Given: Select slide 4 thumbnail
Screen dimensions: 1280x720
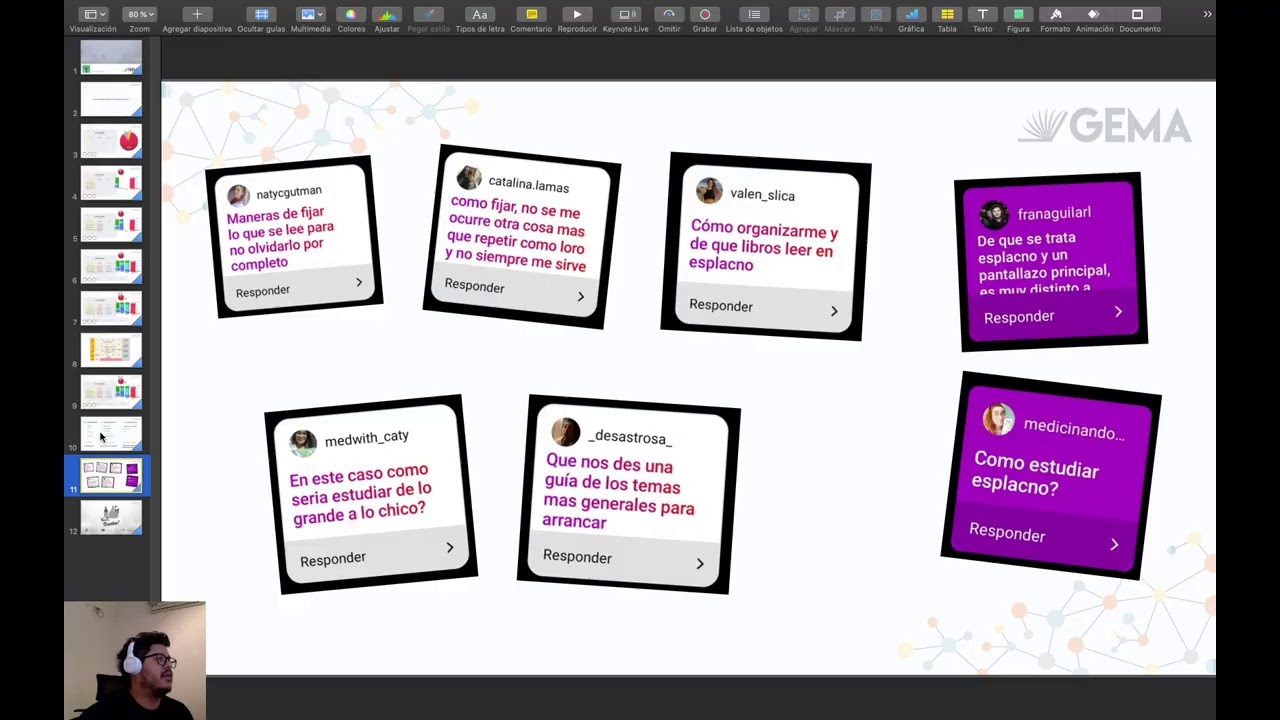Looking at the screenshot, I should coord(111,183).
